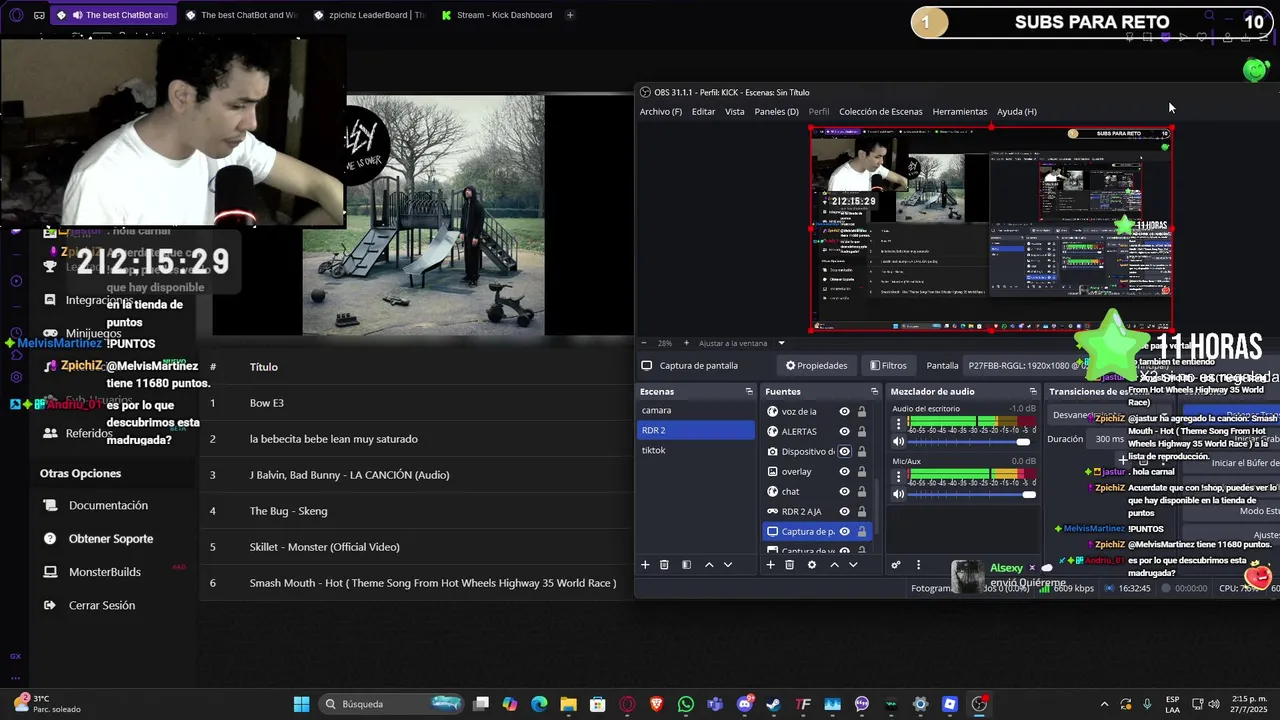Open Windows Start menu
Viewport: 1280px width, 720px height.
click(x=301, y=704)
